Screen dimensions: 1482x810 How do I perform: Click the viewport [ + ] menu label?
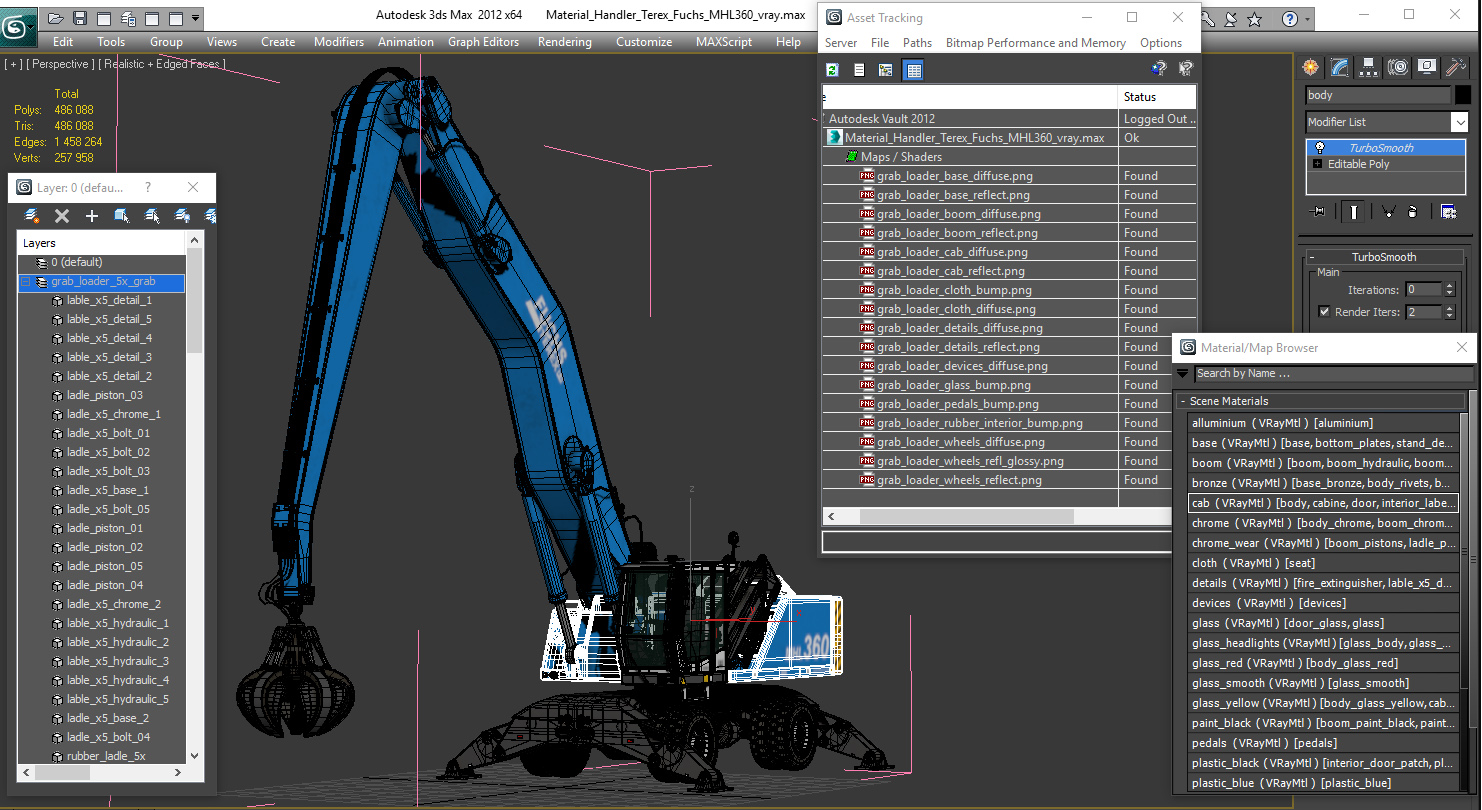point(14,64)
